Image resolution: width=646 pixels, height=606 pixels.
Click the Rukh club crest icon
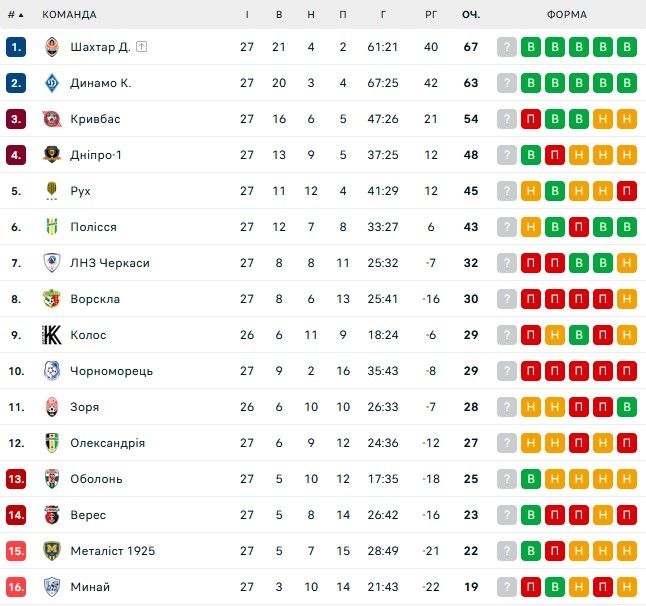click(x=52, y=191)
